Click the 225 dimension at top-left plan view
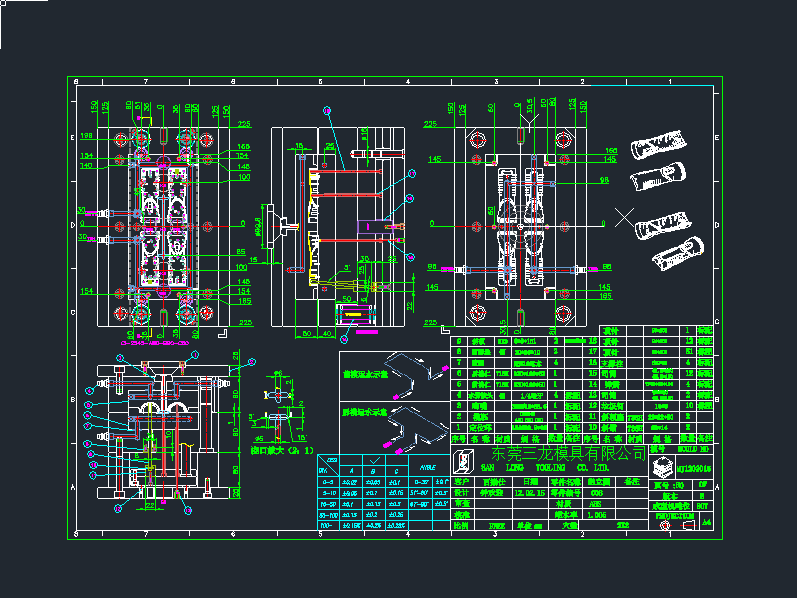This screenshot has width=797, height=598. (244, 125)
